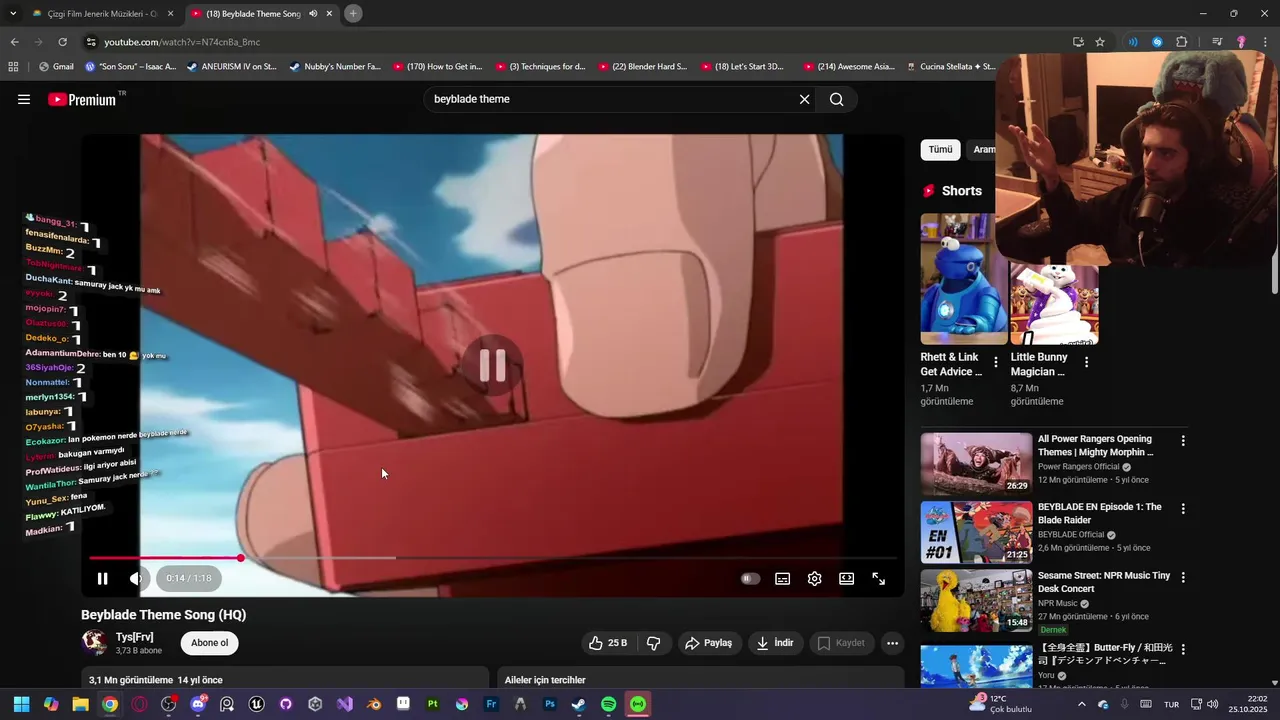Close the Çizgi Film Jenerik tab
The width and height of the screenshot is (1280, 720).
coord(170,14)
